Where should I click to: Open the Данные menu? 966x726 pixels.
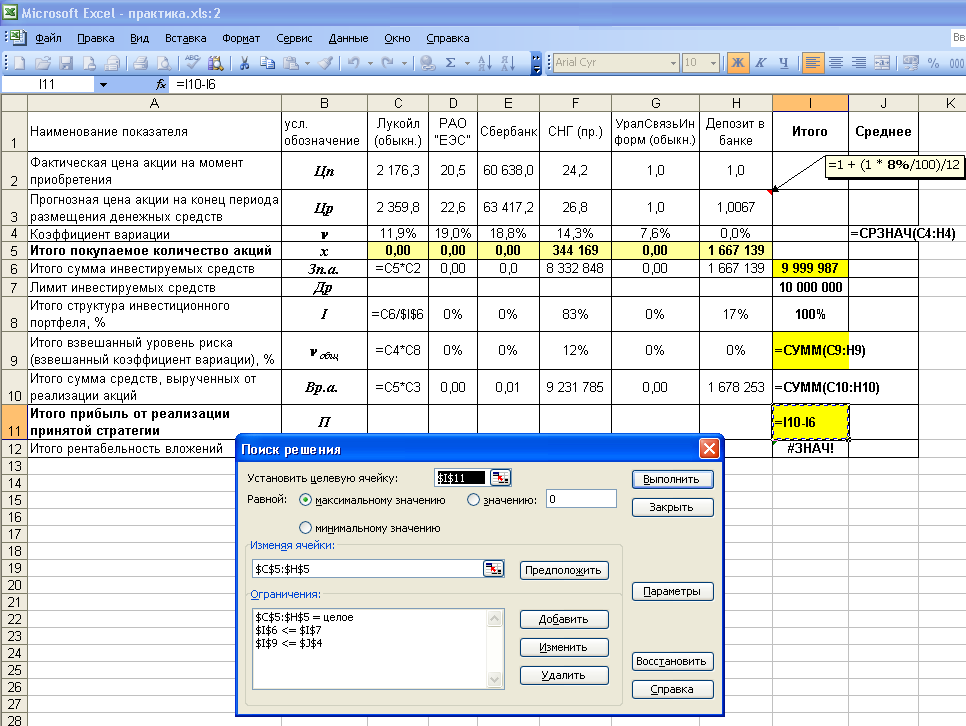348,38
